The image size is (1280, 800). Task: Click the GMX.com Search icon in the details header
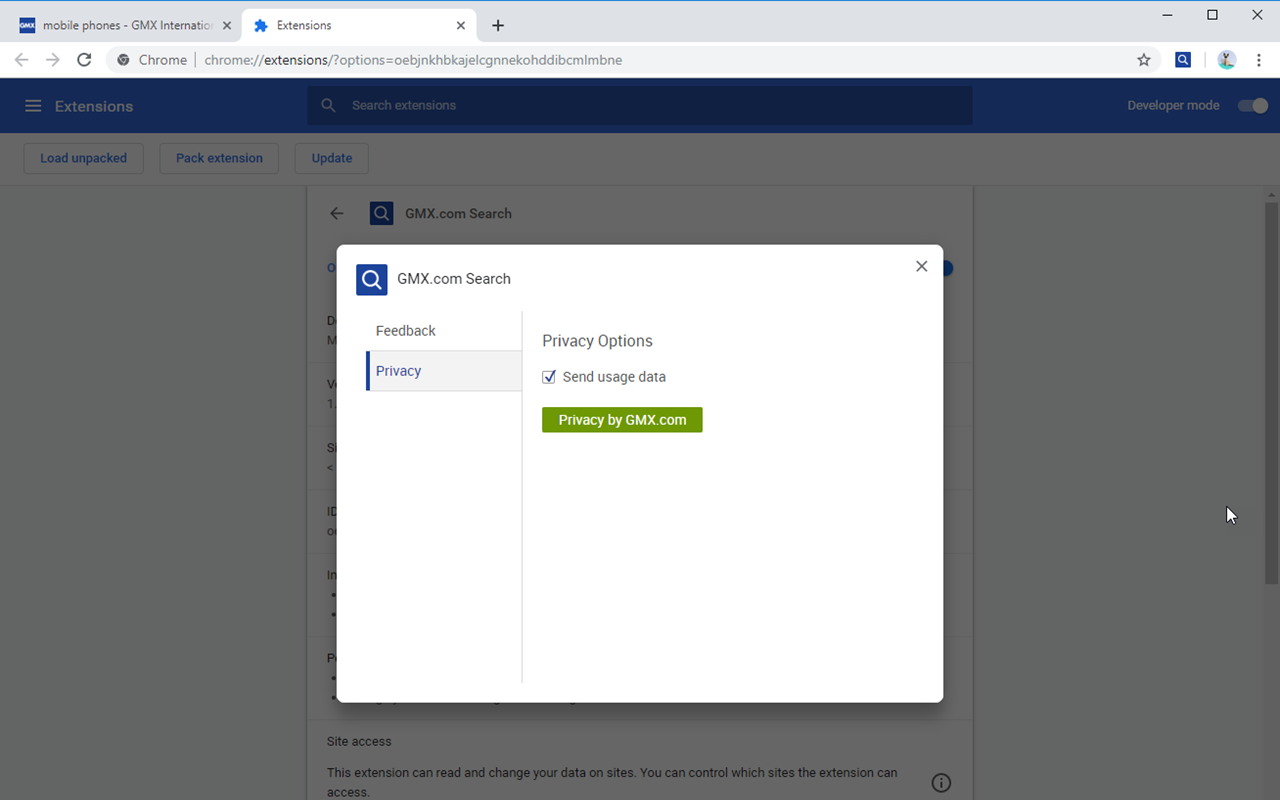click(x=381, y=213)
